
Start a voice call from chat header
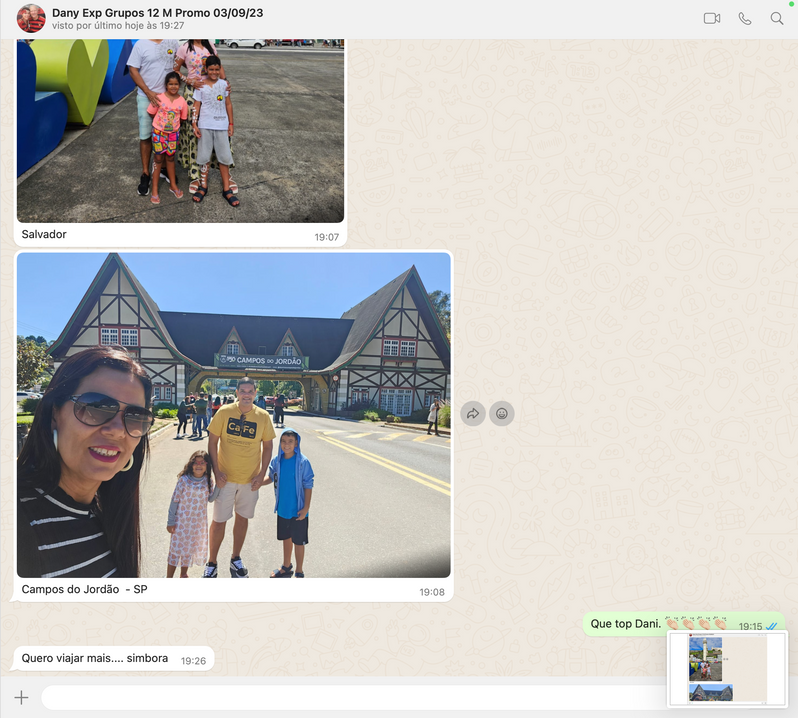tap(744, 18)
